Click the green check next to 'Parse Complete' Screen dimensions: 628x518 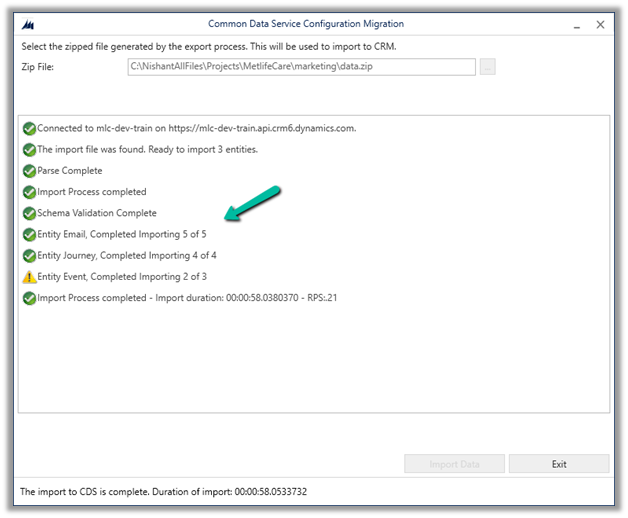(29, 171)
